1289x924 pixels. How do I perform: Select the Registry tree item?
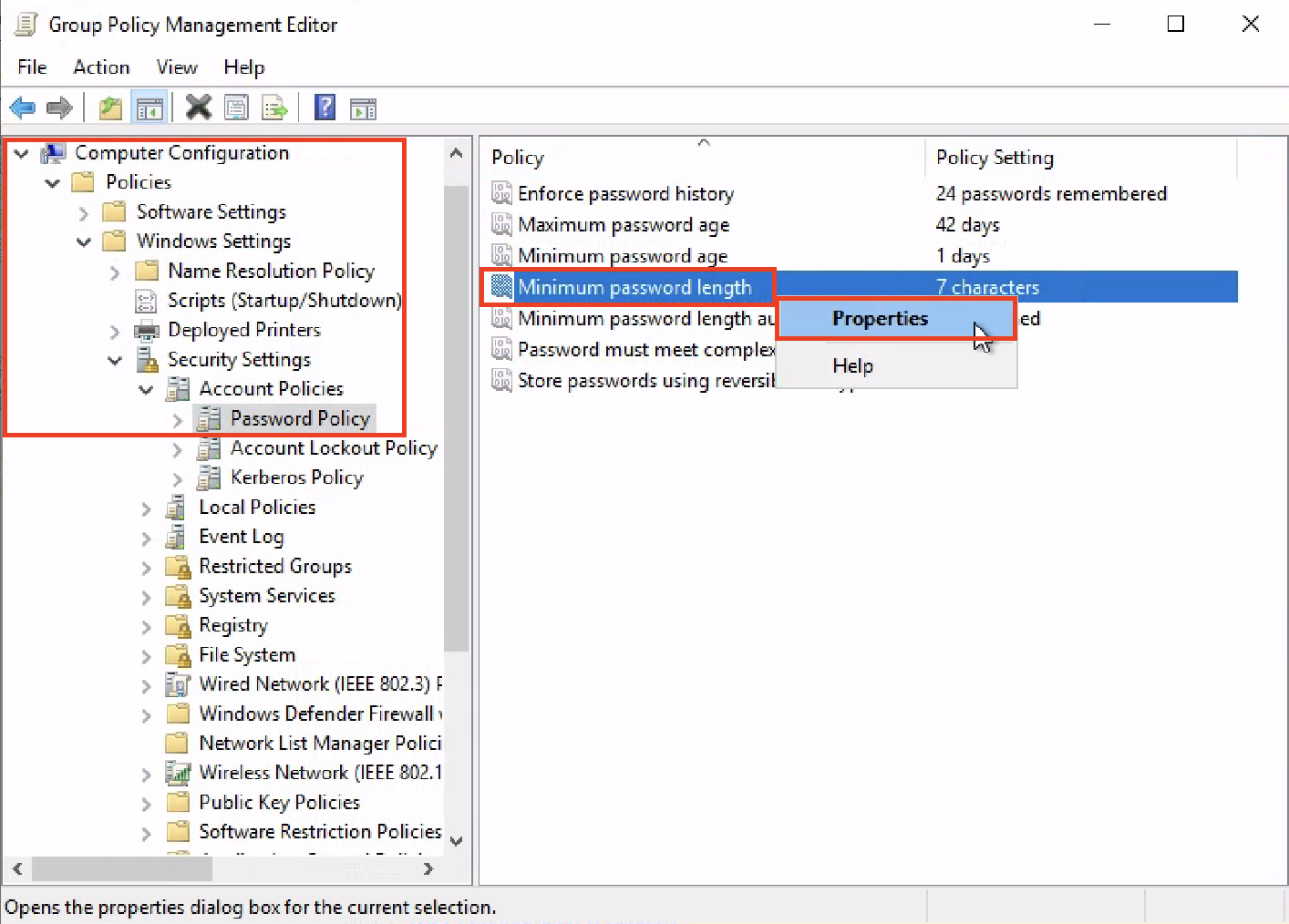coord(233,625)
